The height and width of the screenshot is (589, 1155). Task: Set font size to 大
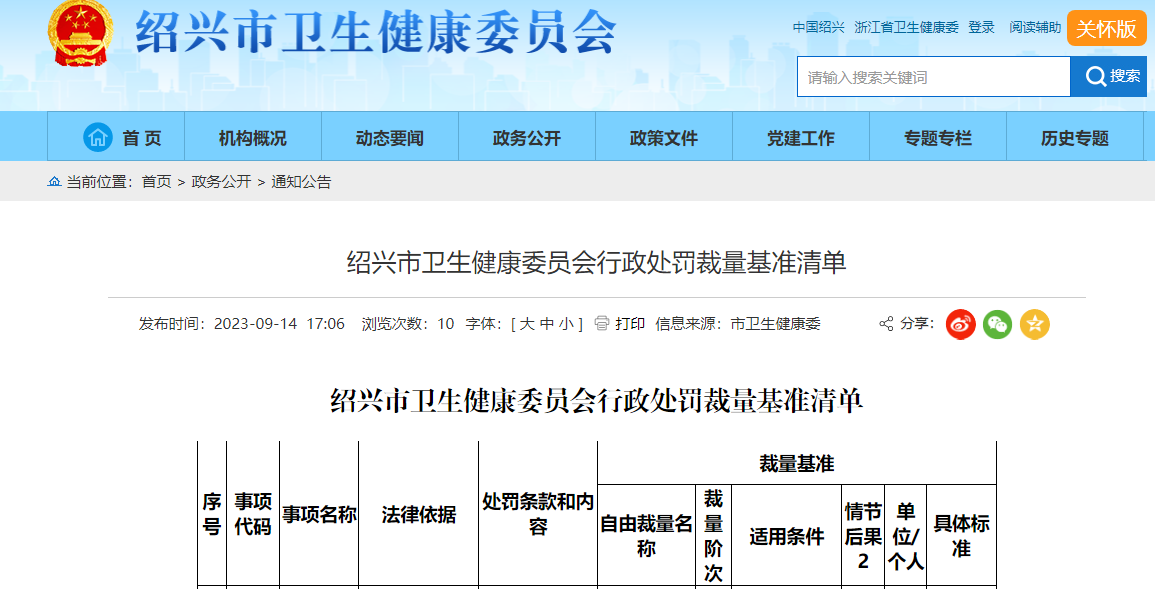coord(526,324)
